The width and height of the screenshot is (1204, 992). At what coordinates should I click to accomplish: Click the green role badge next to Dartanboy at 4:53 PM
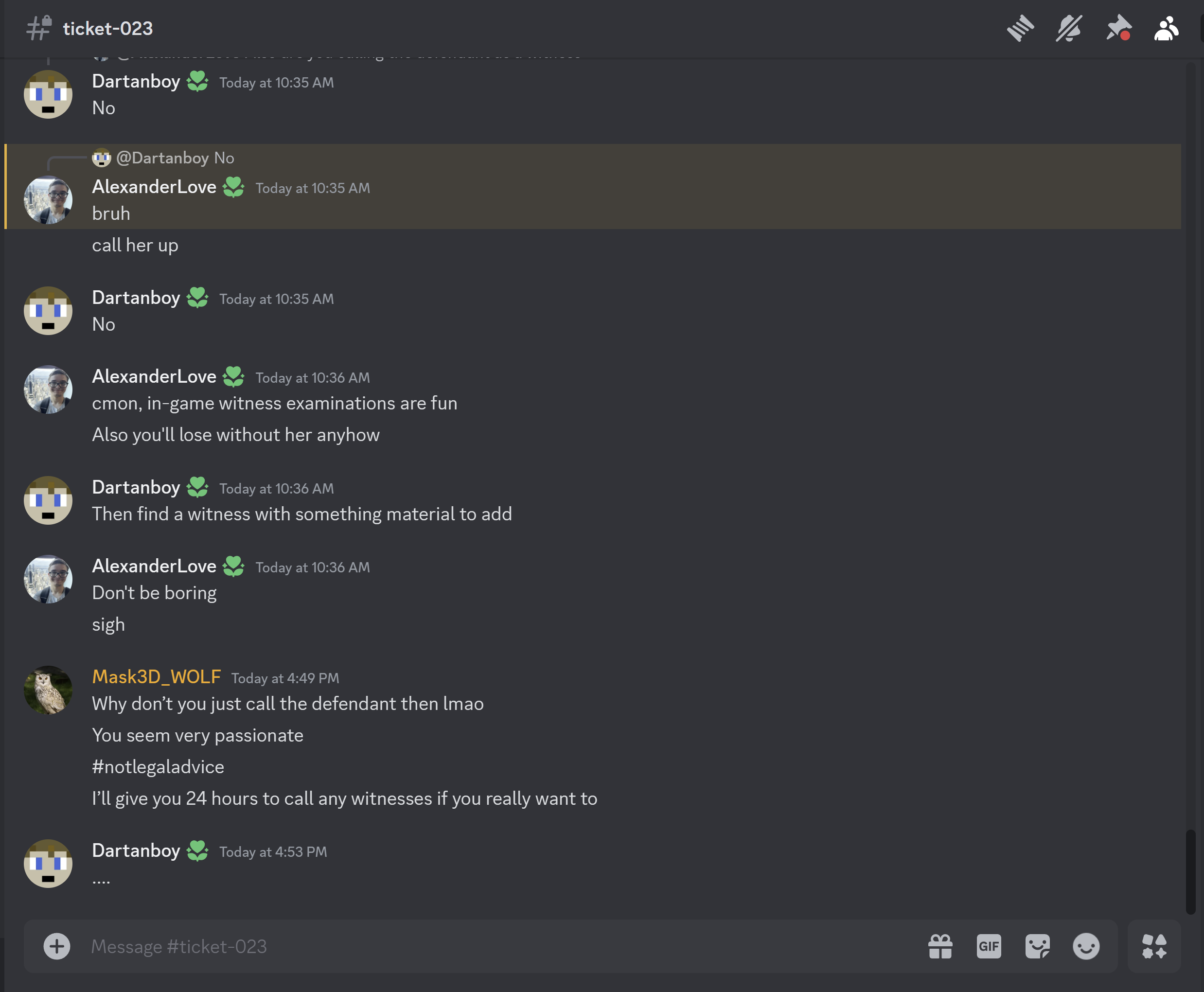click(x=198, y=850)
